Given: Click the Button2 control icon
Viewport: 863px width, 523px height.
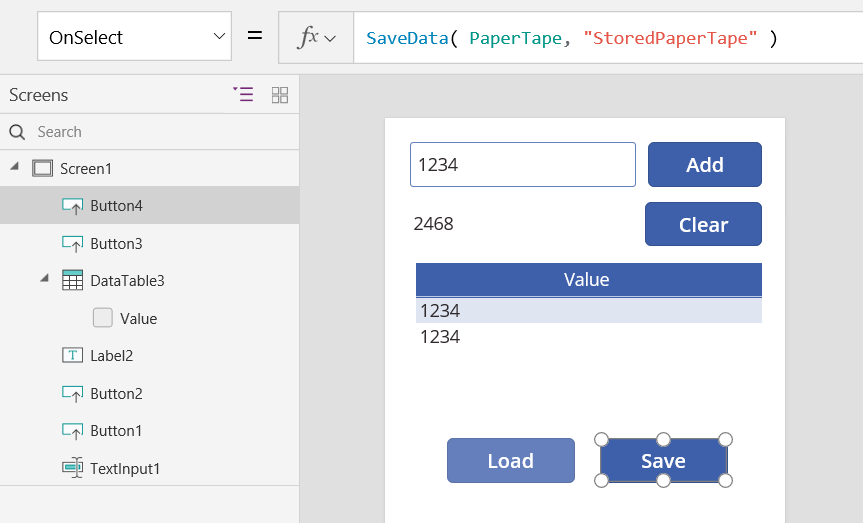Looking at the screenshot, I should pos(72,394).
